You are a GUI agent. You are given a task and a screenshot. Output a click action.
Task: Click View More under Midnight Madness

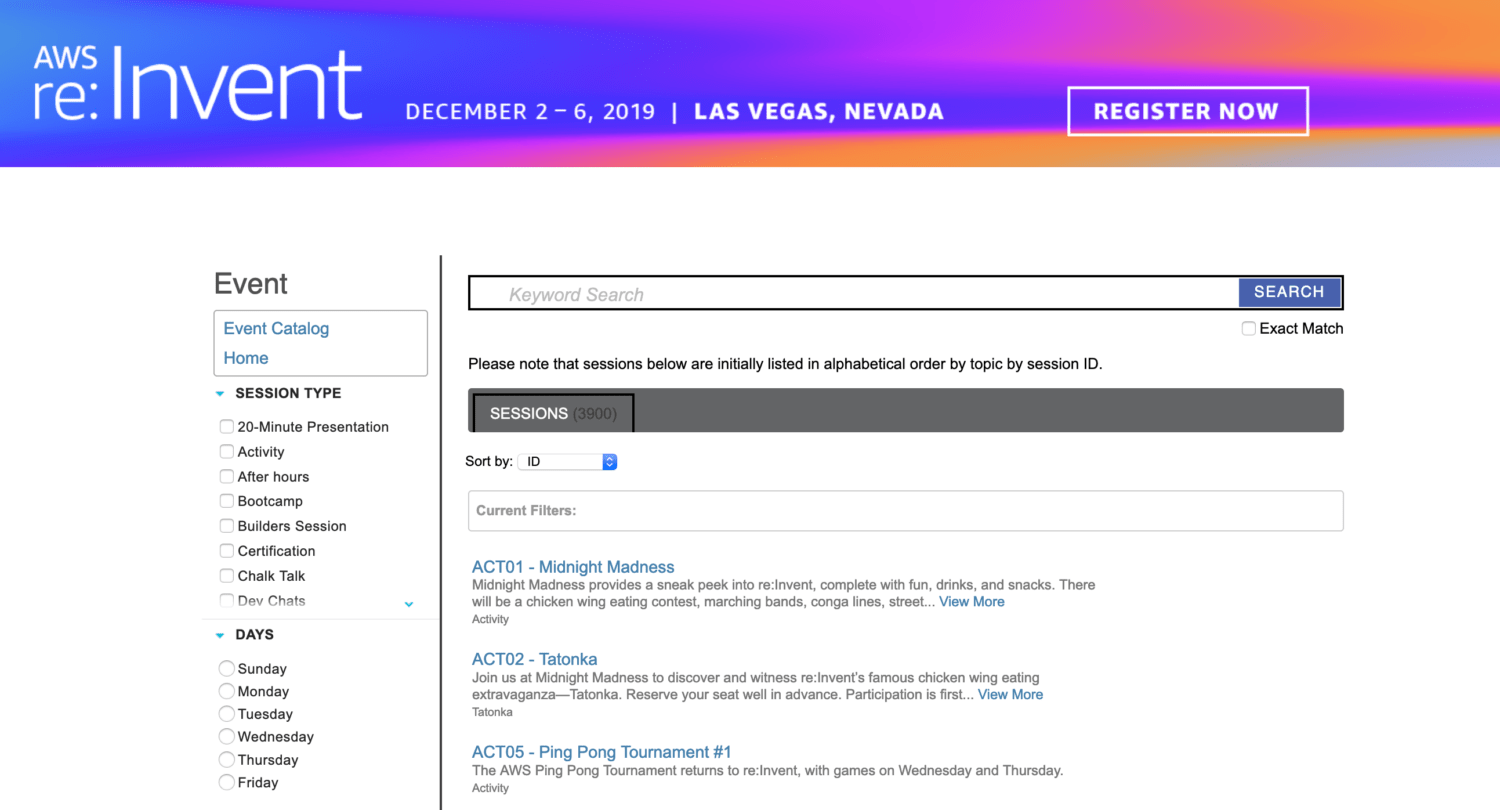(x=972, y=602)
